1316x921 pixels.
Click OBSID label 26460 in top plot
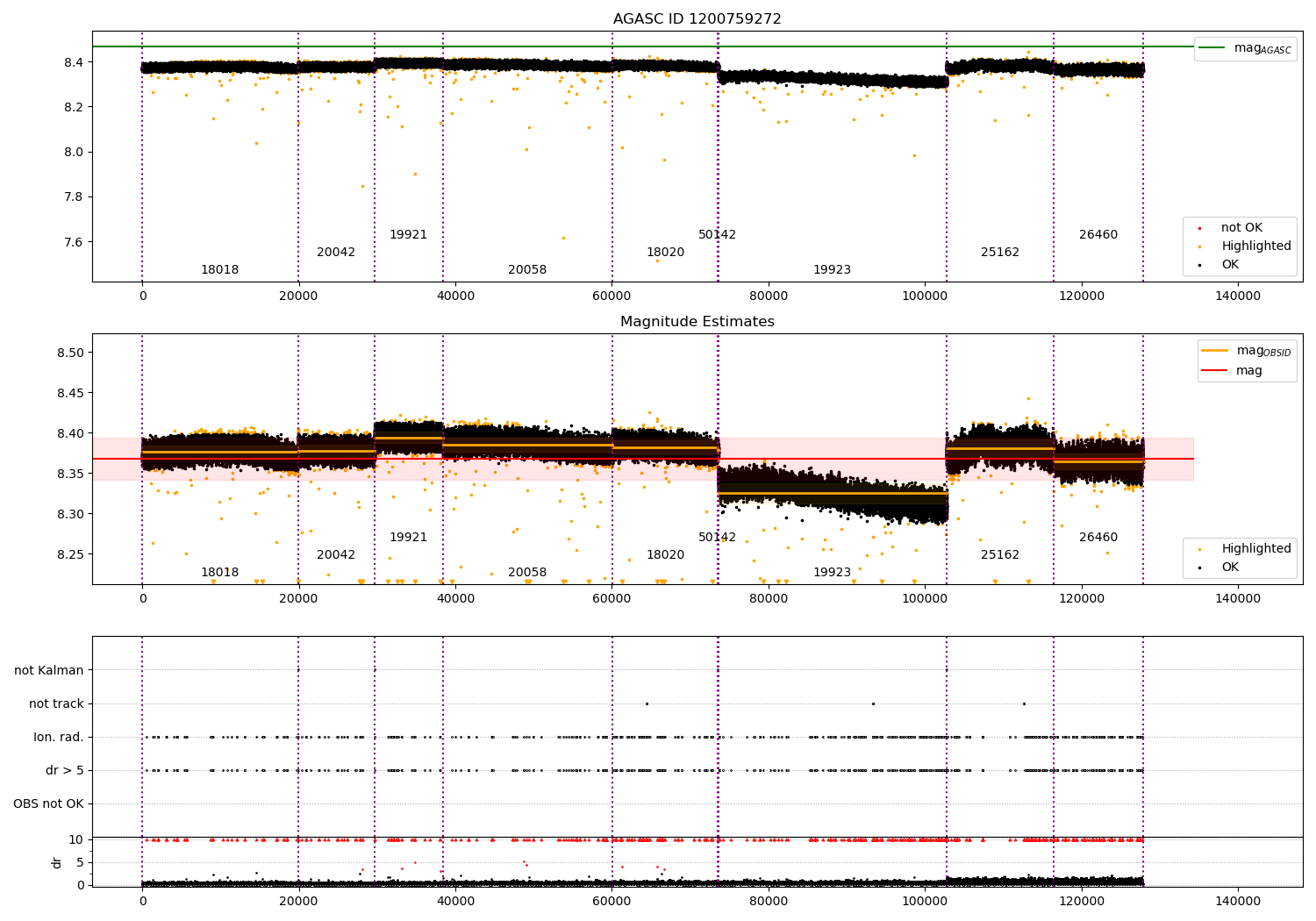pyautogui.click(x=1098, y=235)
